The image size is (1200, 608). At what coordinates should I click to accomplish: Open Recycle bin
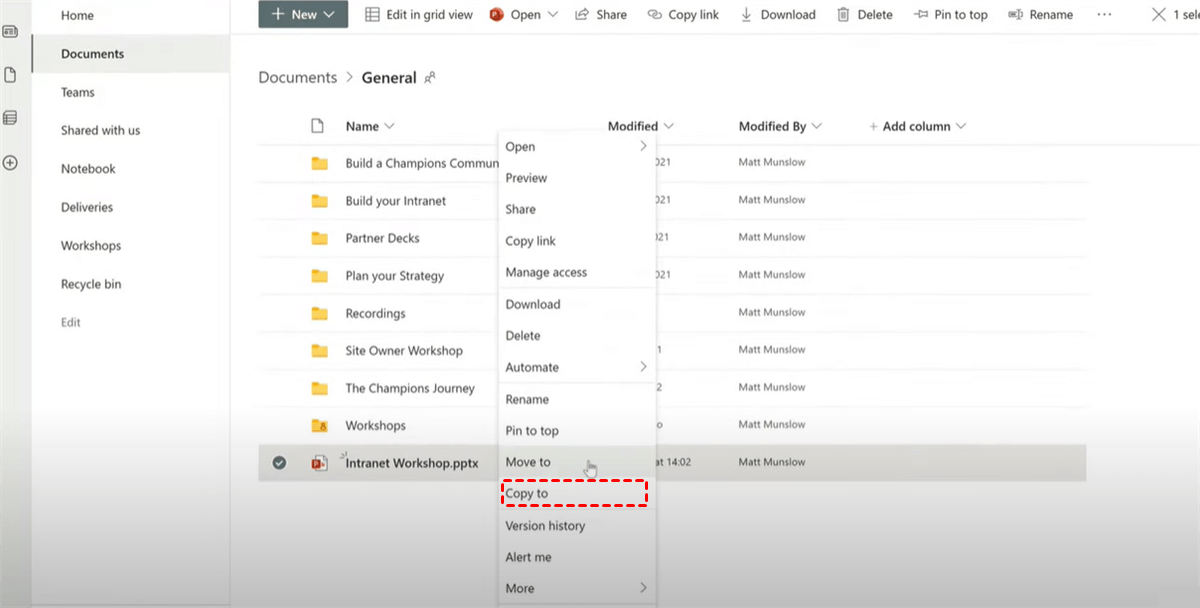91,284
